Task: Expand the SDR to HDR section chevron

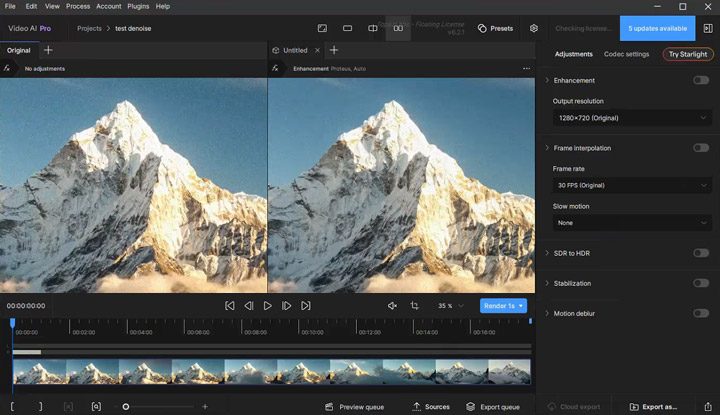Action: point(547,253)
